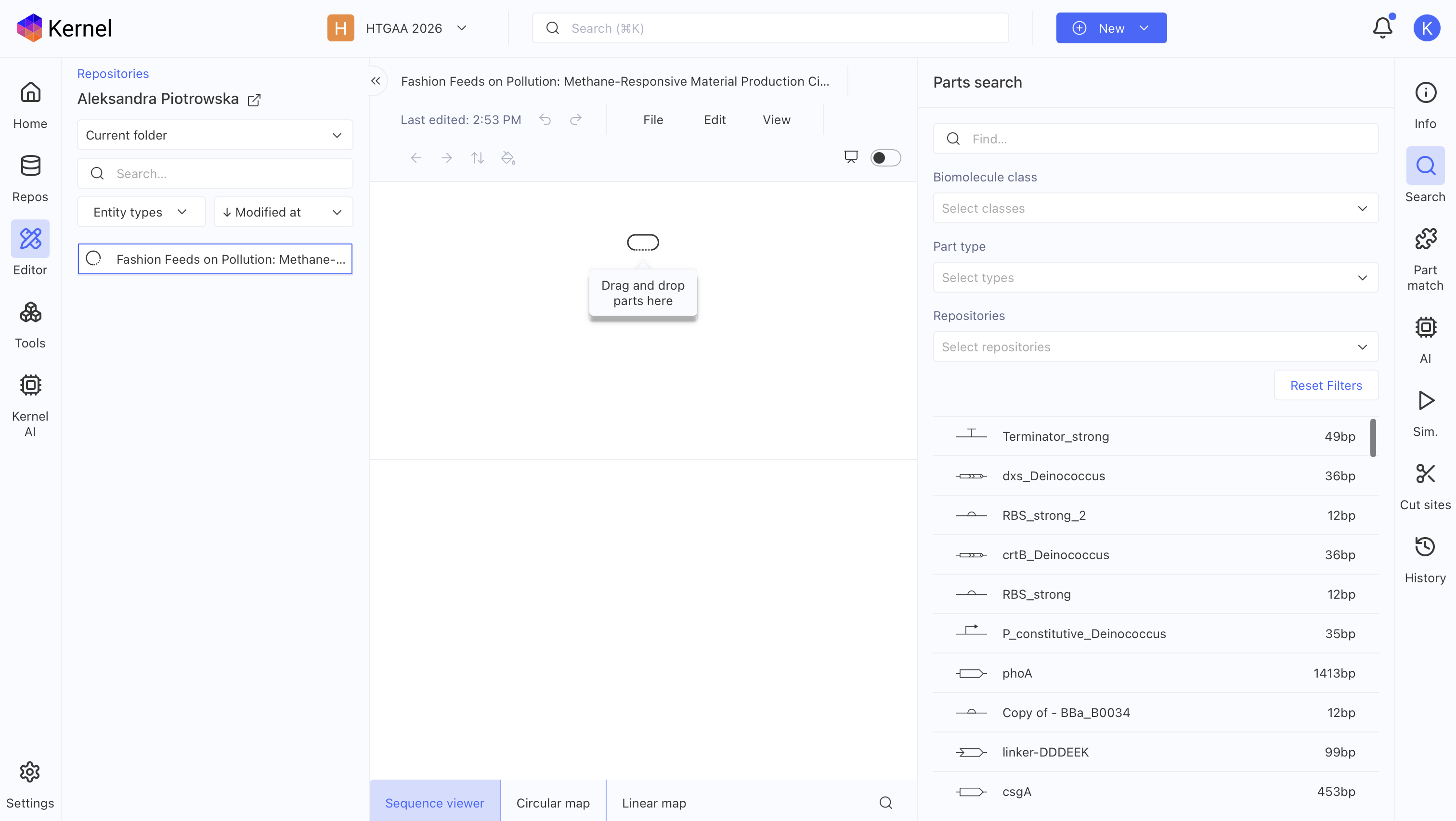
Task: Click the paint bucket color icon
Action: 508,158
